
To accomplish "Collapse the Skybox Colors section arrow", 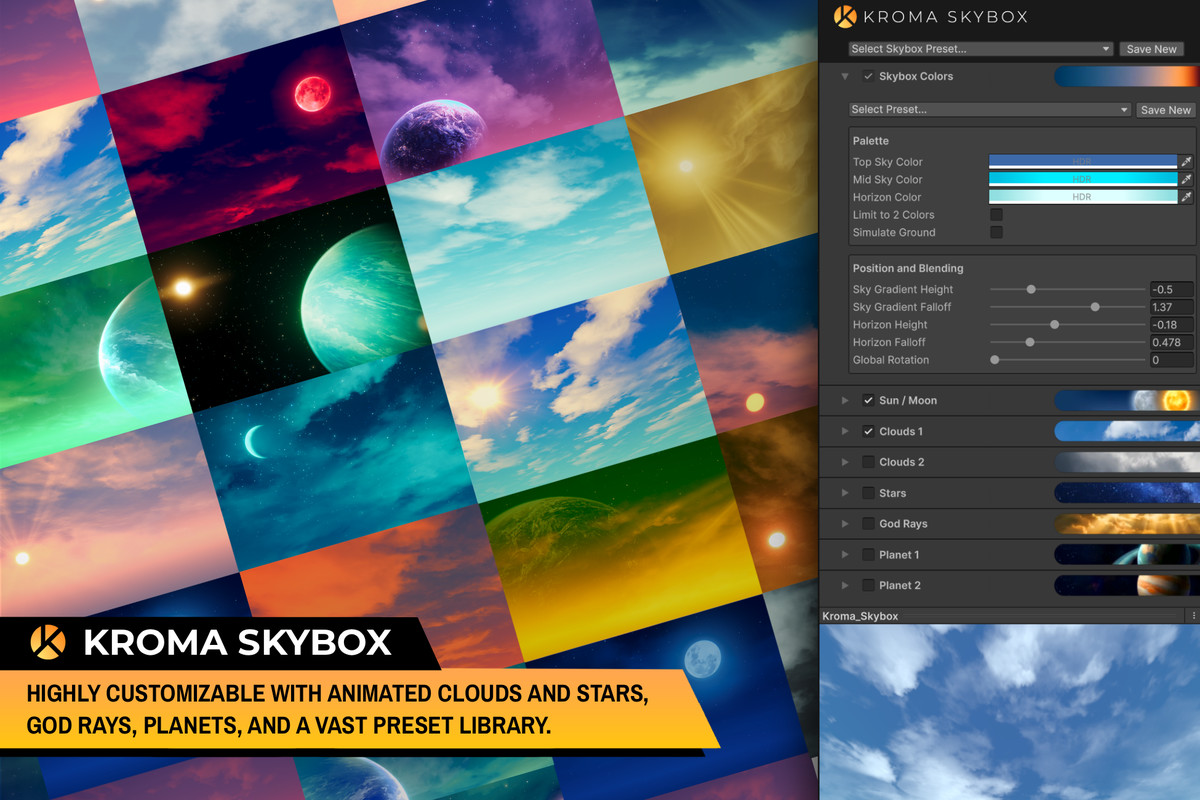I will tap(845, 76).
